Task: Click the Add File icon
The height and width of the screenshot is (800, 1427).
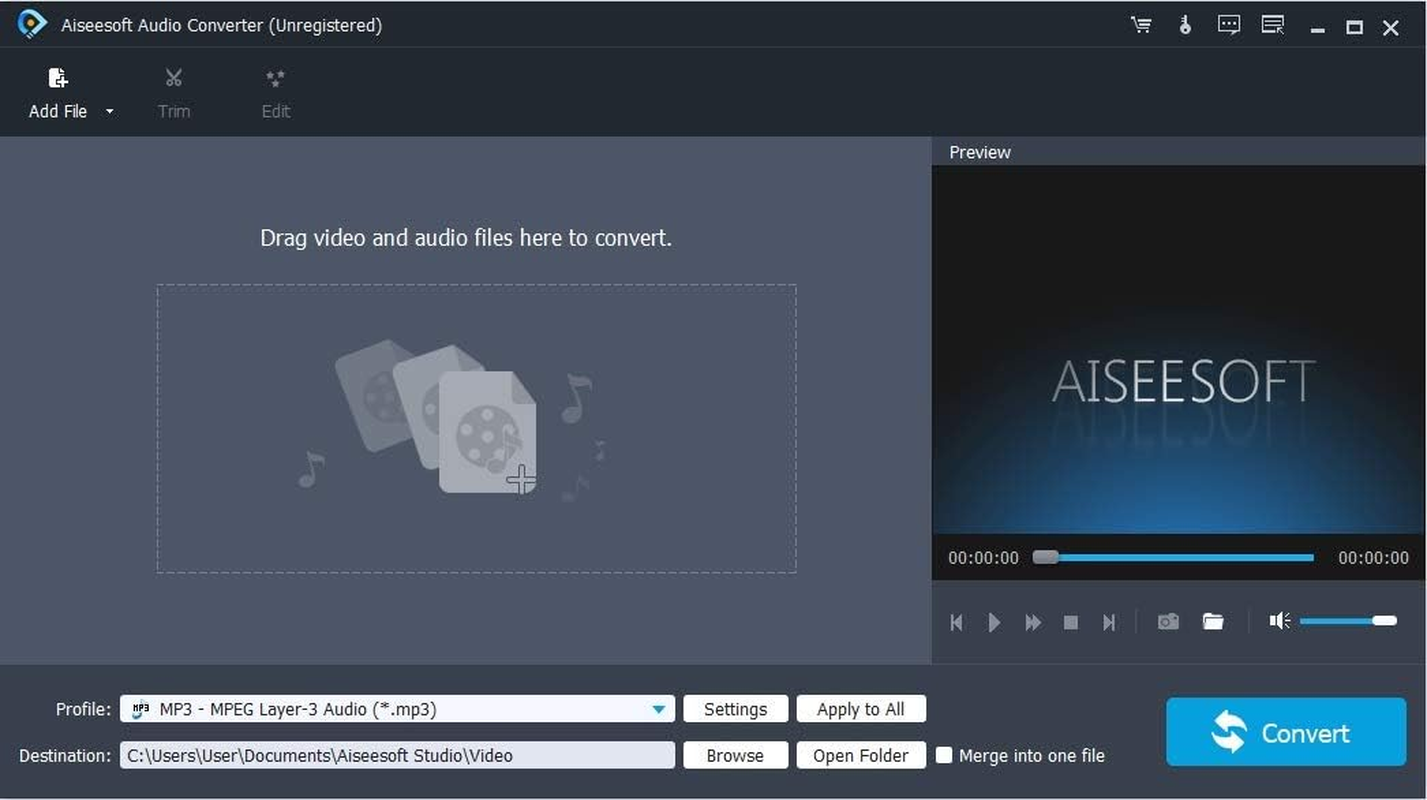Action: (x=57, y=78)
